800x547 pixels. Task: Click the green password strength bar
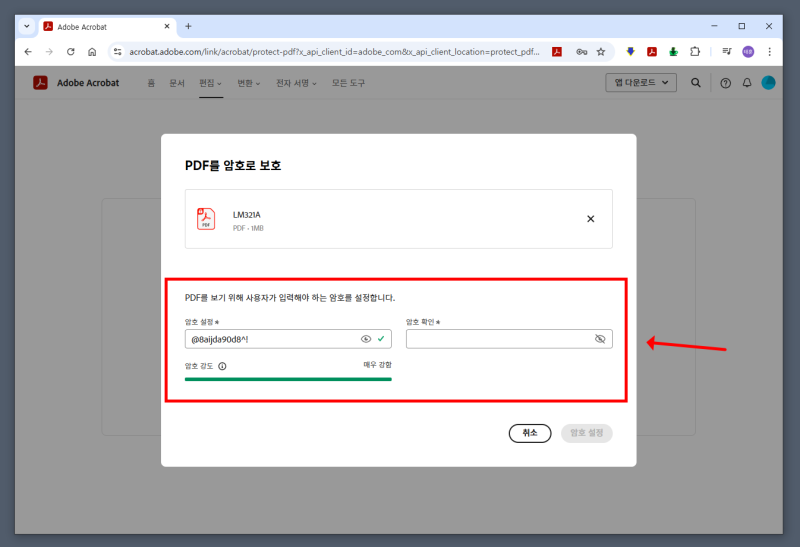tap(288, 379)
